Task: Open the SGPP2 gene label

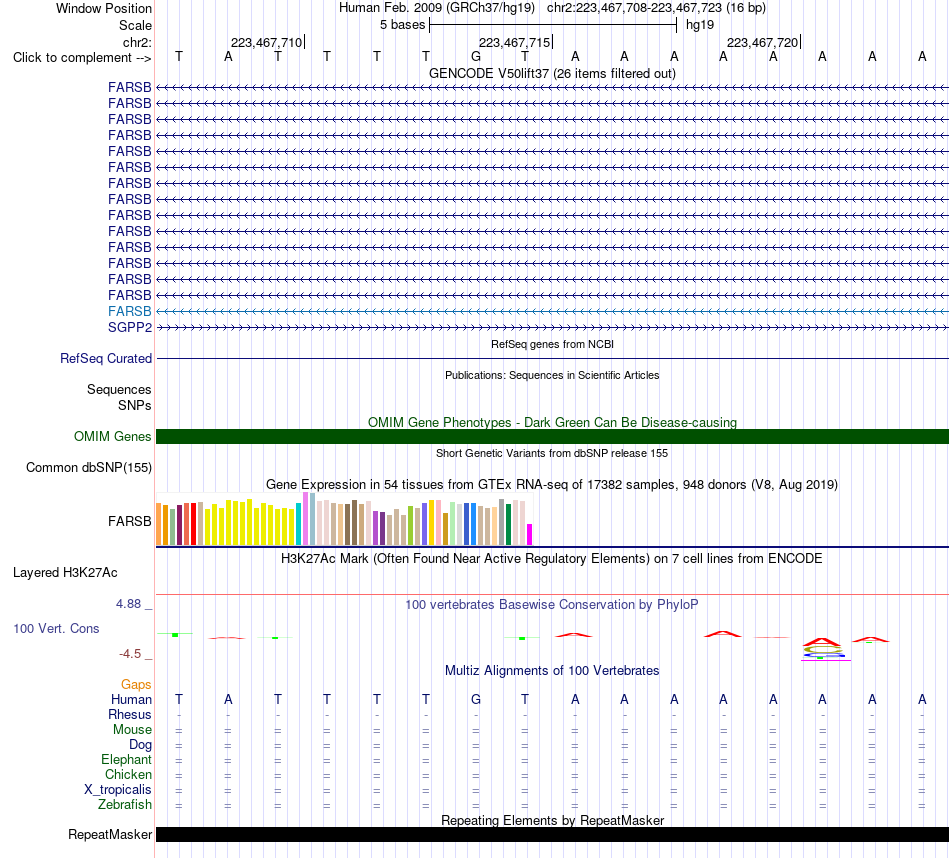Action: (130, 327)
